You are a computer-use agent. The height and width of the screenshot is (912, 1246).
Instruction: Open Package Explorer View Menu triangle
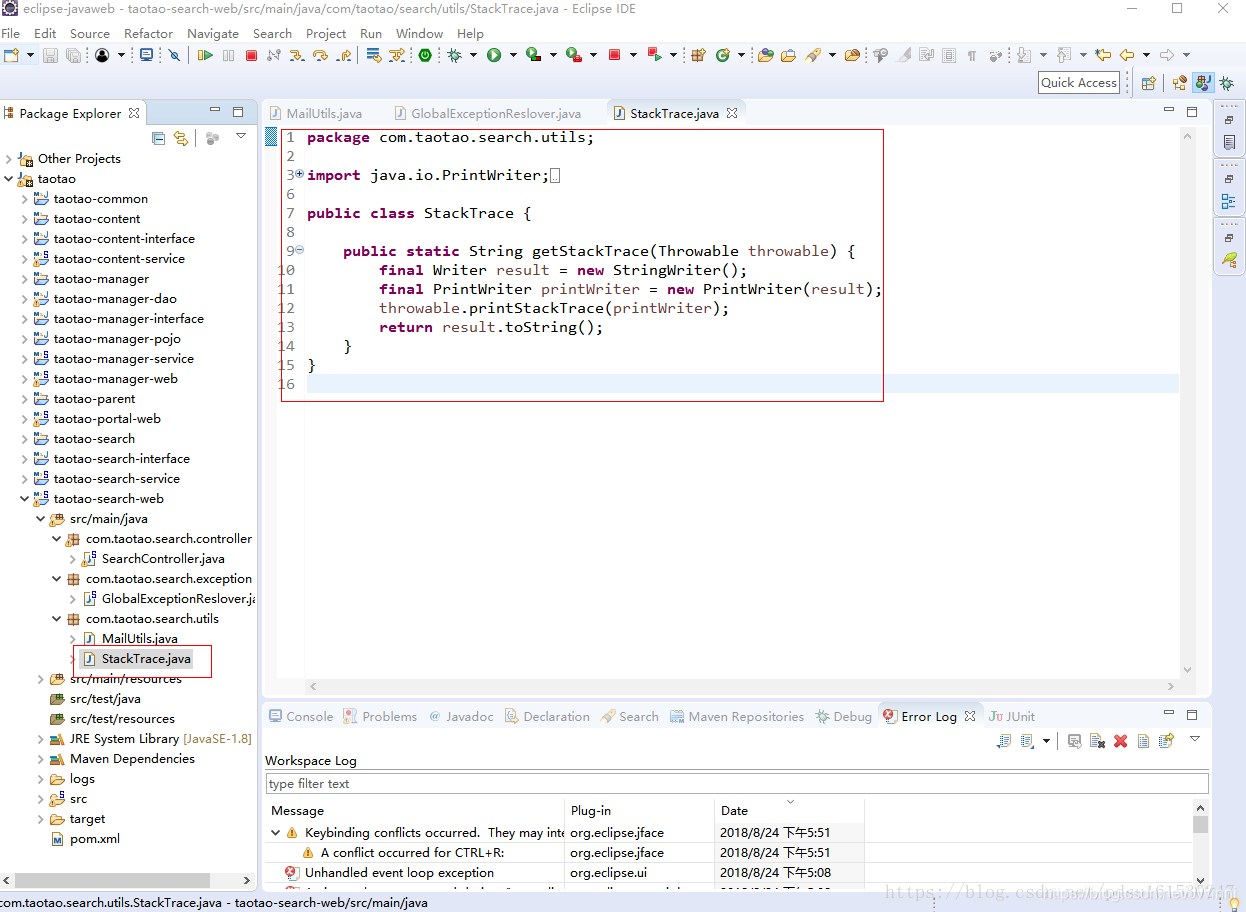pyautogui.click(x=241, y=136)
